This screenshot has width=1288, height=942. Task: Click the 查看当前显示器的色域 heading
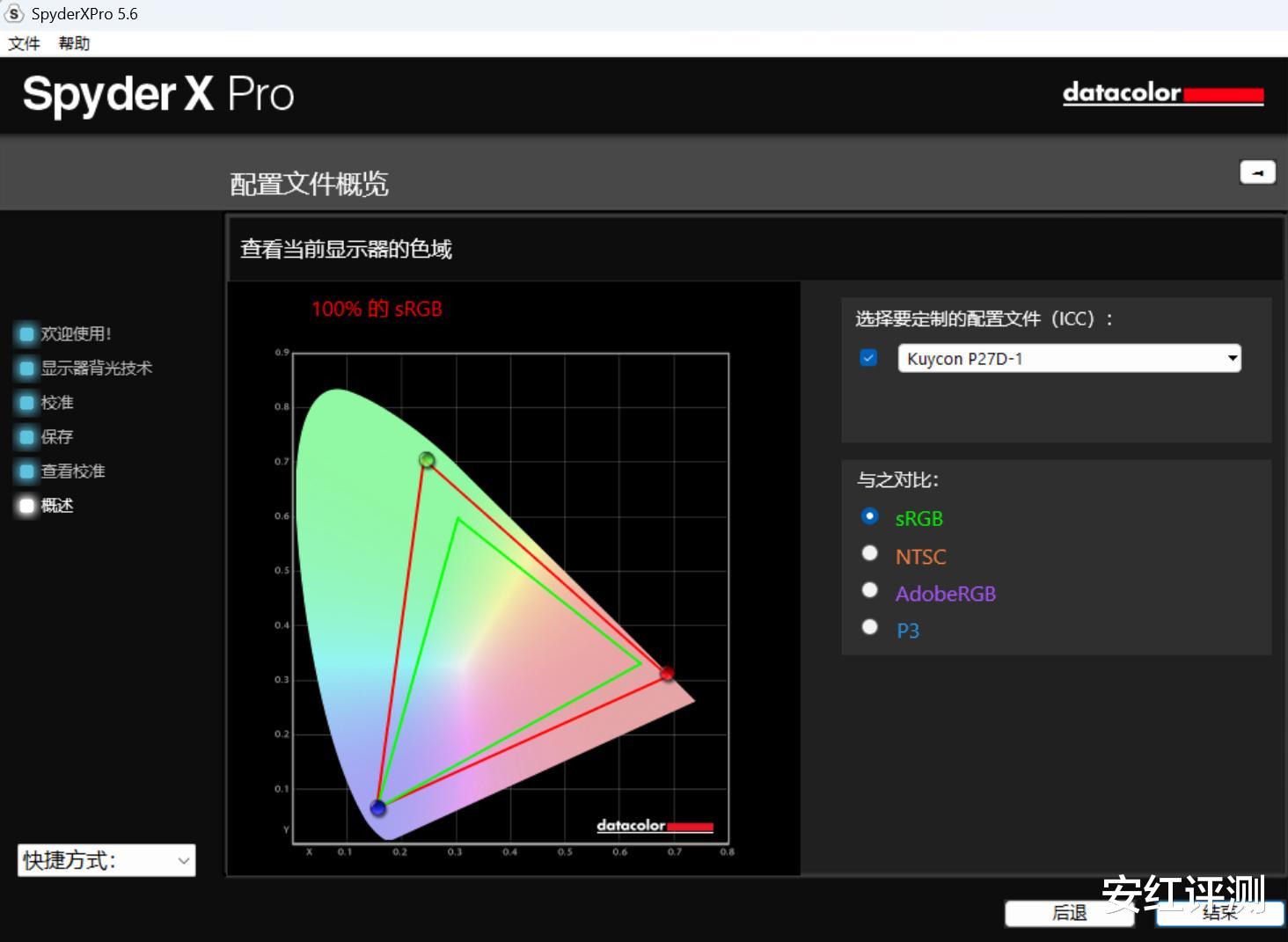346,249
